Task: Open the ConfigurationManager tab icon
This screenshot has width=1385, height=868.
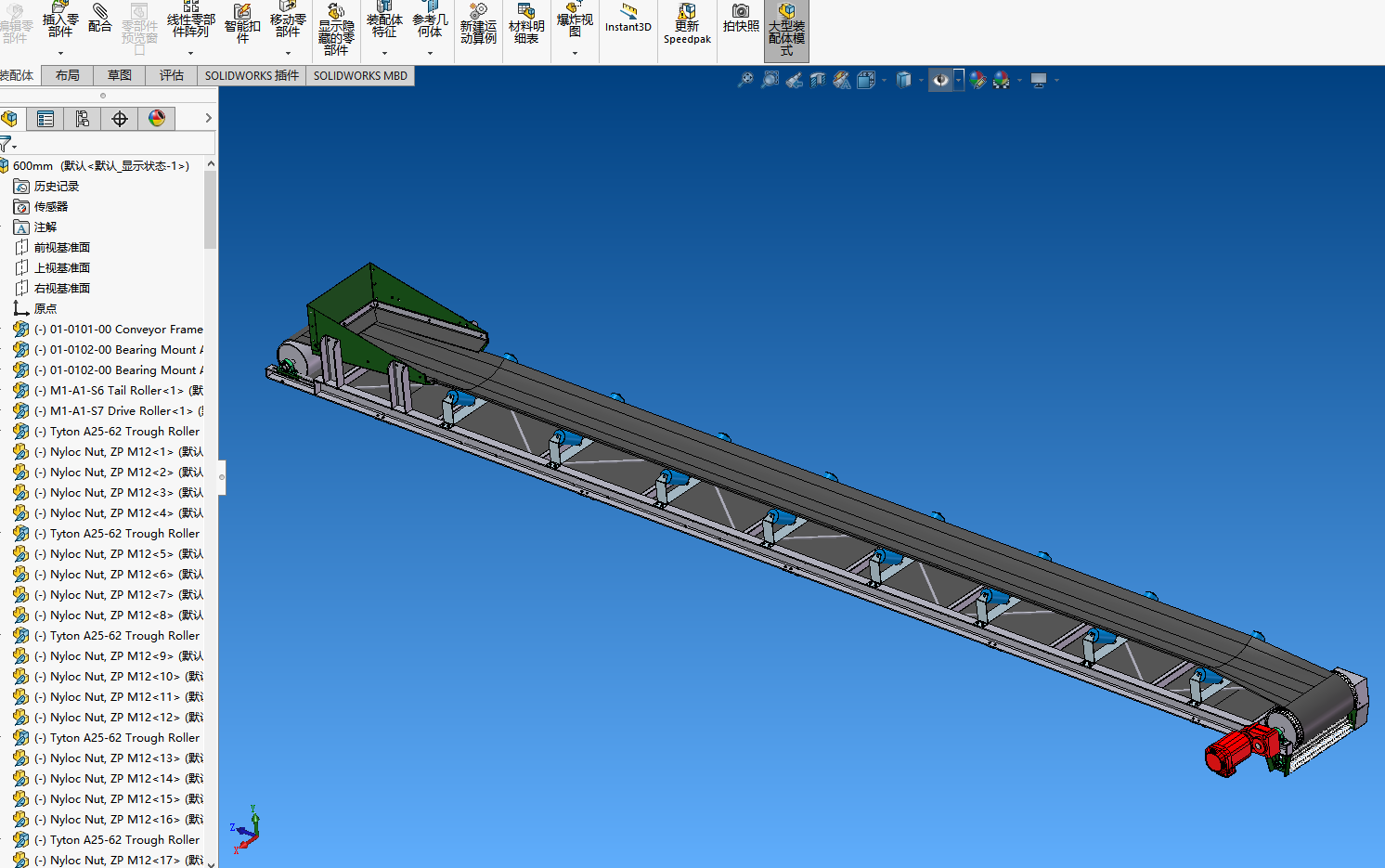Action: [x=83, y=118]
